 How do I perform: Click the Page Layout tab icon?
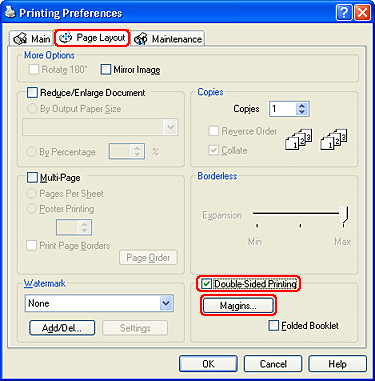tap(65, 38)
